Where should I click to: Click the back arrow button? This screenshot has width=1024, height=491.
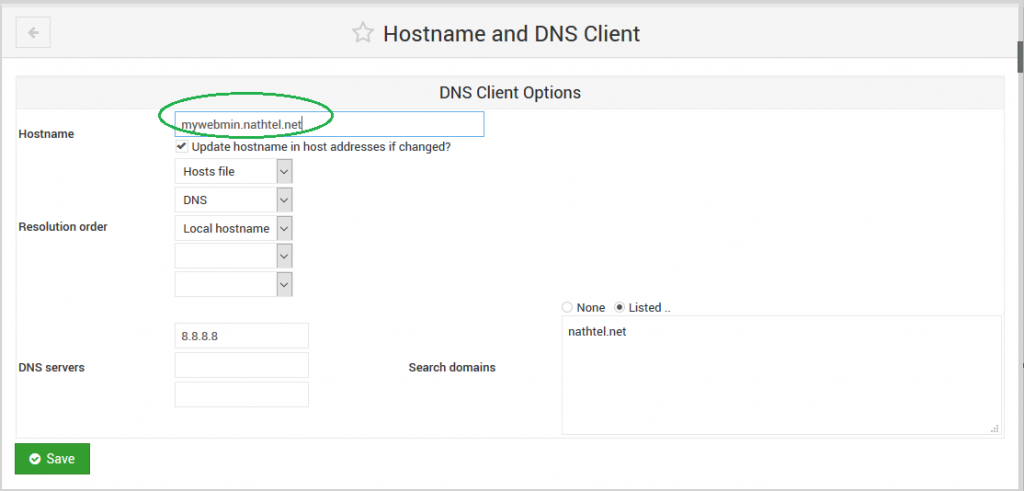[33, 33]
